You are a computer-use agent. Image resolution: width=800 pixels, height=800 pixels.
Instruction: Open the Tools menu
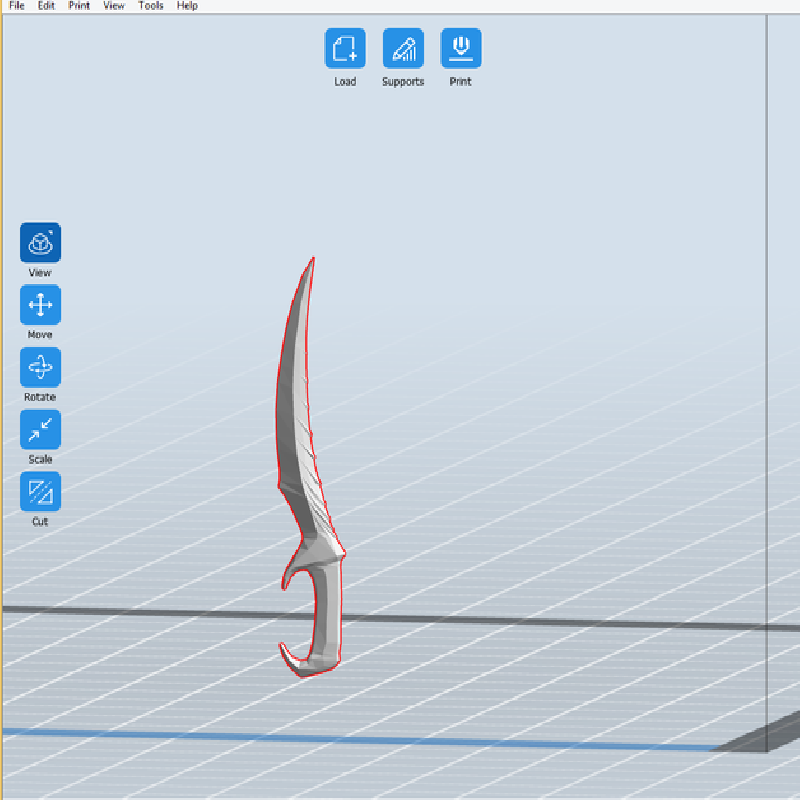click(x=151, y=6)
